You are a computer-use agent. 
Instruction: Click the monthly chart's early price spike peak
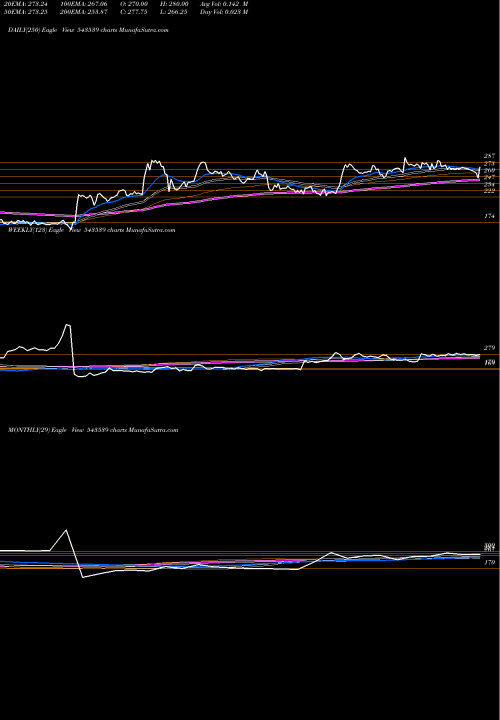(67, 530)
